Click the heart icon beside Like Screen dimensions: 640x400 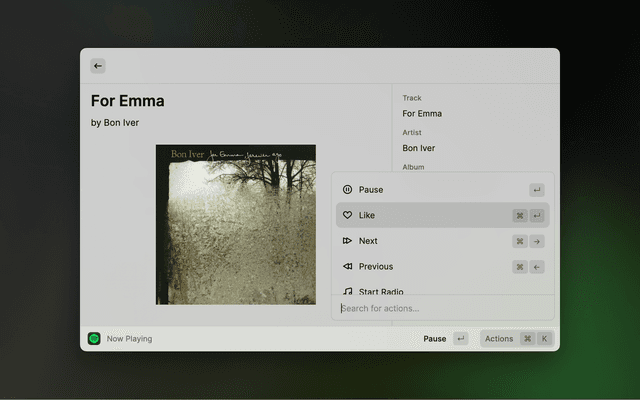tap(347, 215)
